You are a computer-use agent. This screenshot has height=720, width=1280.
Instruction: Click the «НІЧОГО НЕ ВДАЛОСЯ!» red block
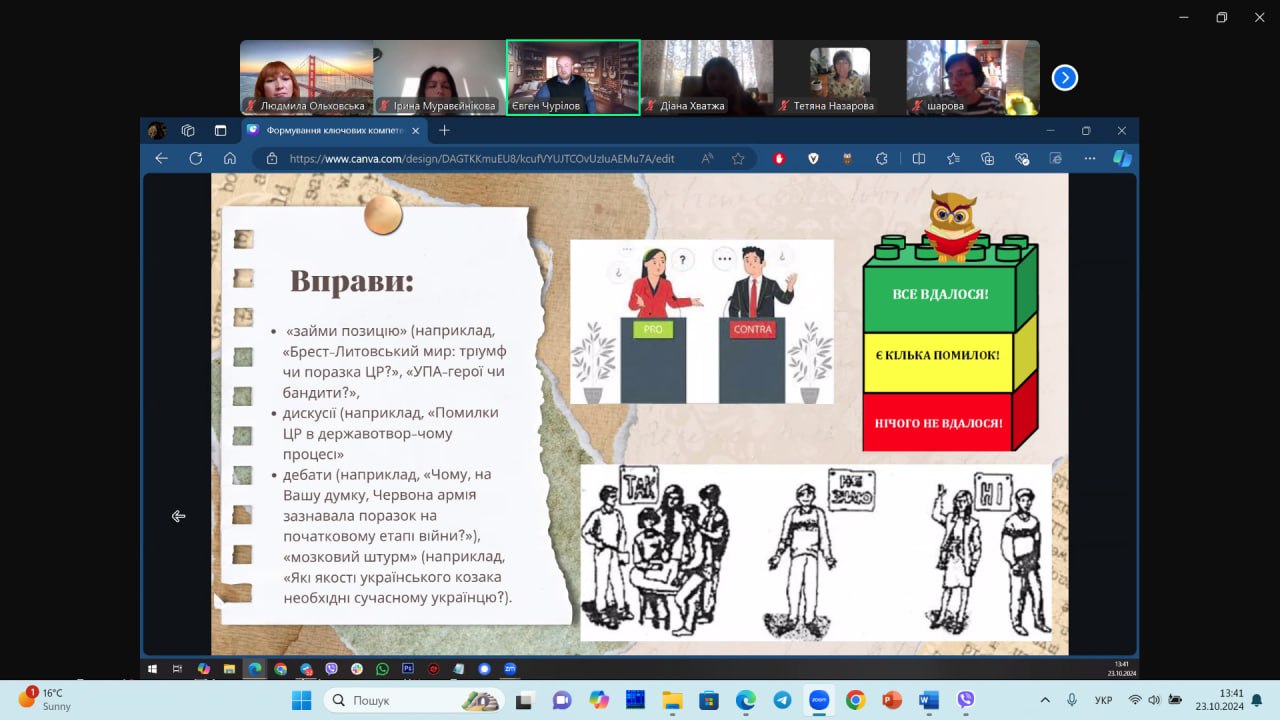(x=940, y=423)
